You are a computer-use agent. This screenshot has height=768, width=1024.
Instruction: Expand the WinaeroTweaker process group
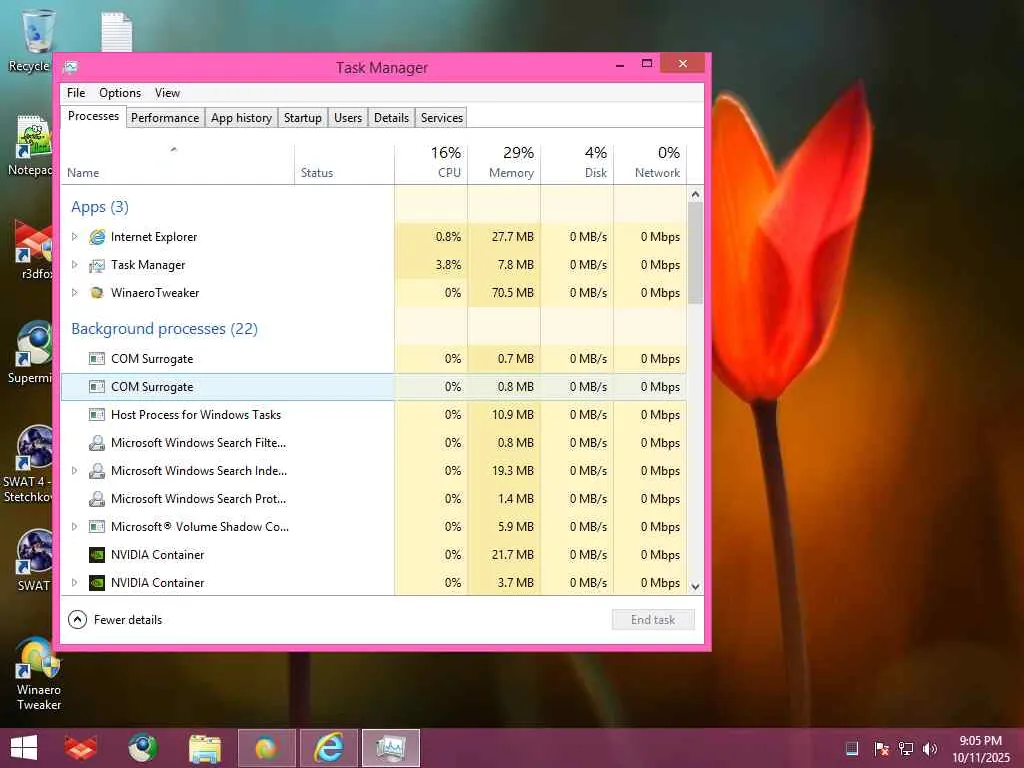click(74, 293)
